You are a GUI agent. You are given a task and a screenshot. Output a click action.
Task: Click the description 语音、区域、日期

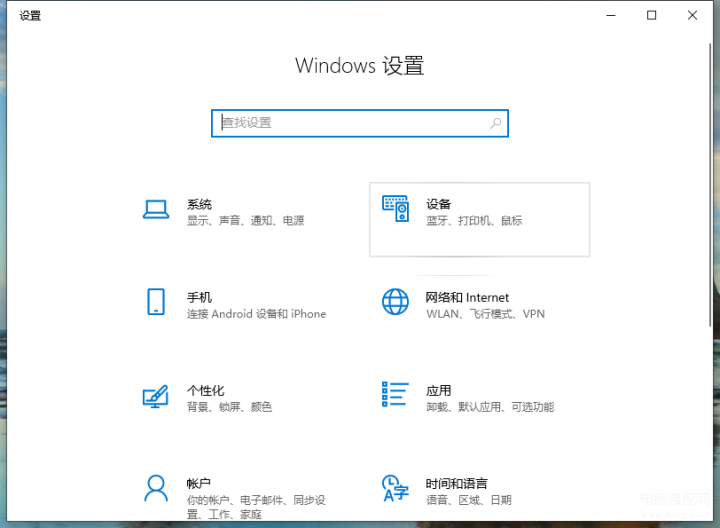pyautogui.click(x=468, y=500)
